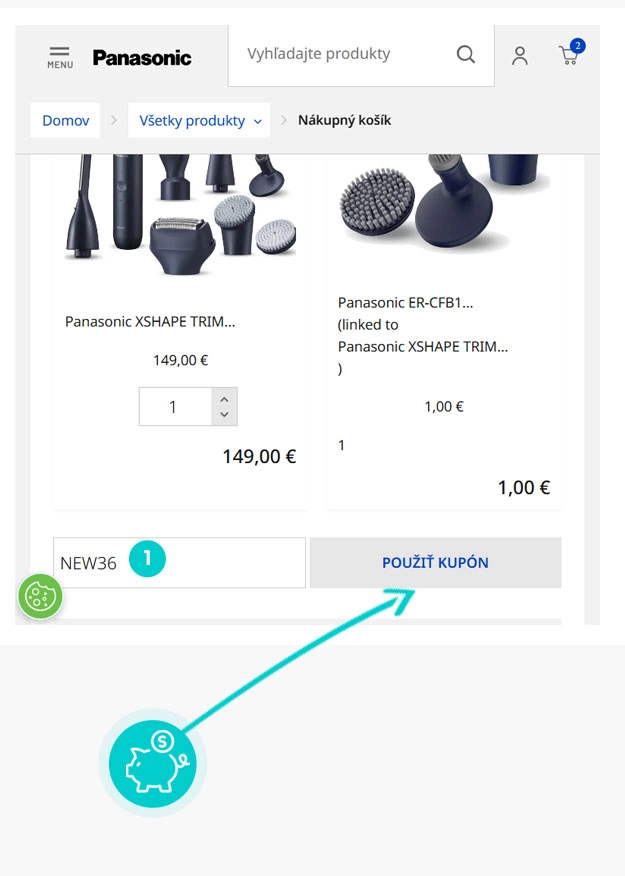This screenshot has width=625, height=876.
Task: Click the search magnifier icon
Action: [466, 55]
